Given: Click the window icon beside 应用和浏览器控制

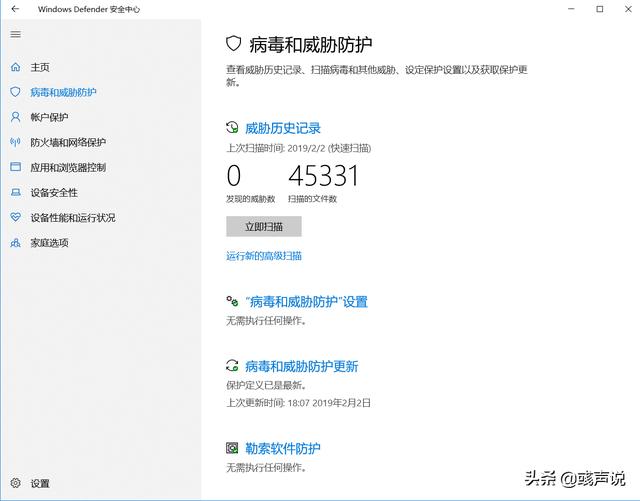Looking at the screenshot, I should tap(16, 167).
